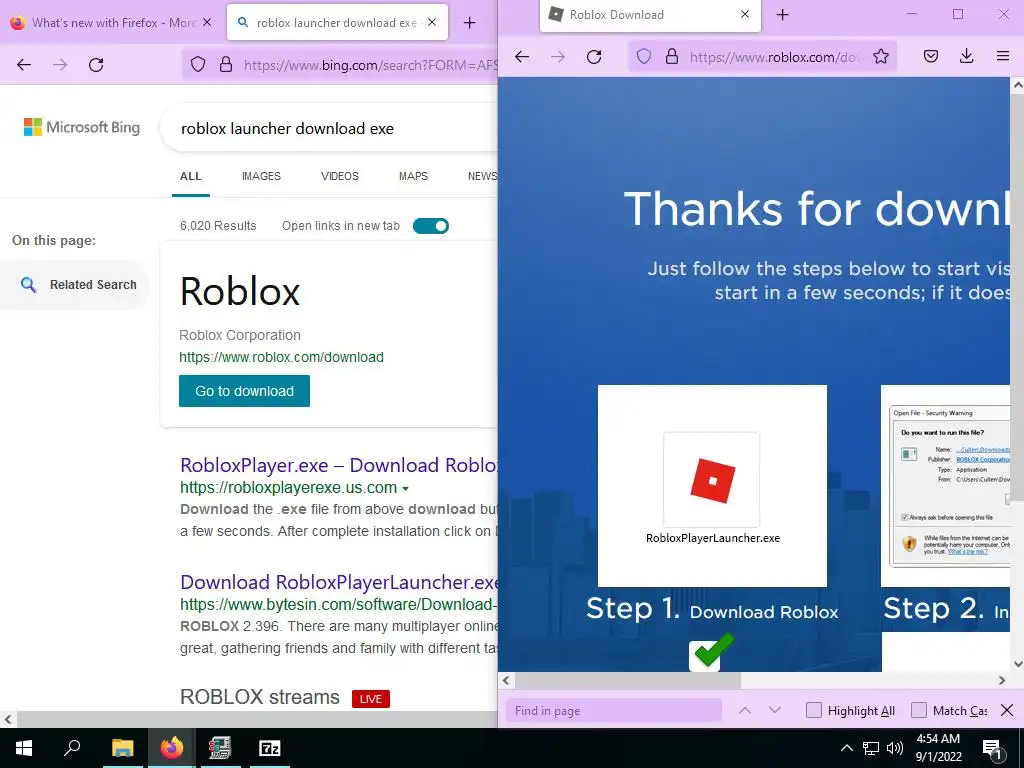
Task: Click the padlock icon in Bing address bar
Action: [226, 65]
